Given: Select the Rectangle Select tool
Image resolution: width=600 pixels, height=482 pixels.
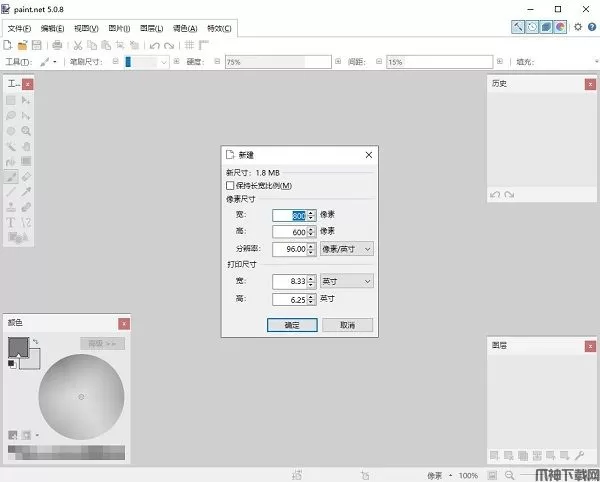Looking at the screenshot, I should click(x=11, y=100).
